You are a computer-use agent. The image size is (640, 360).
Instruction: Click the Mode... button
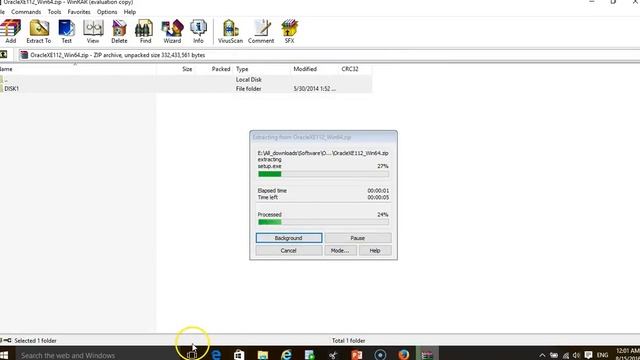(x=340, y=251)
